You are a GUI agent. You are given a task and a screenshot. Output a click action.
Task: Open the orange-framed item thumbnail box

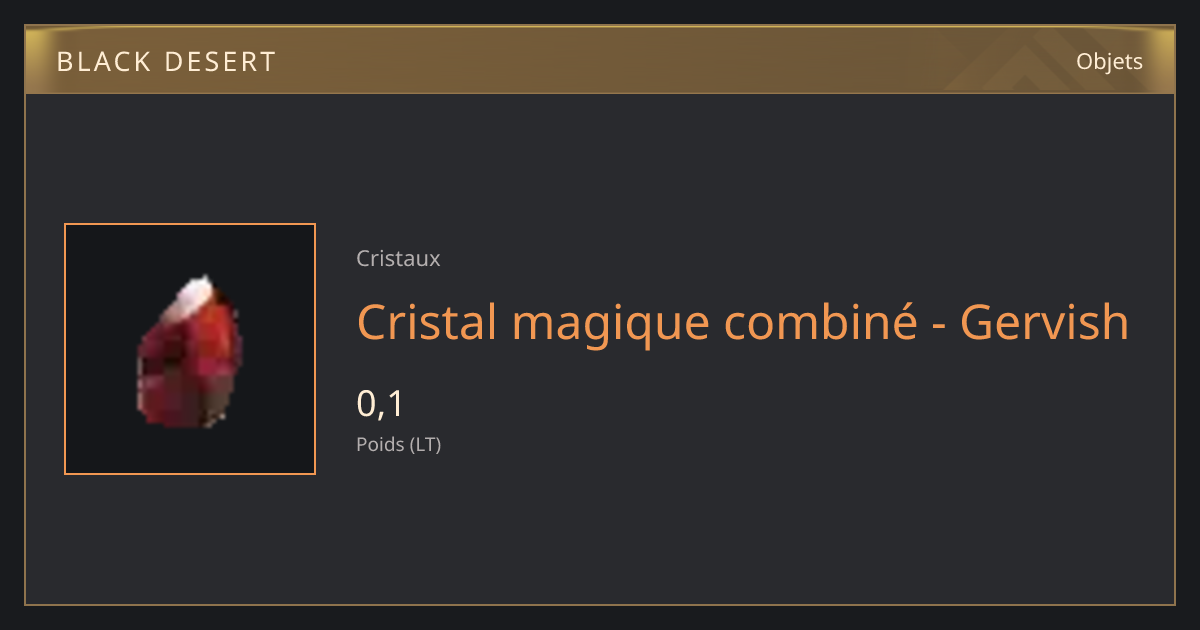click(190, 349)
